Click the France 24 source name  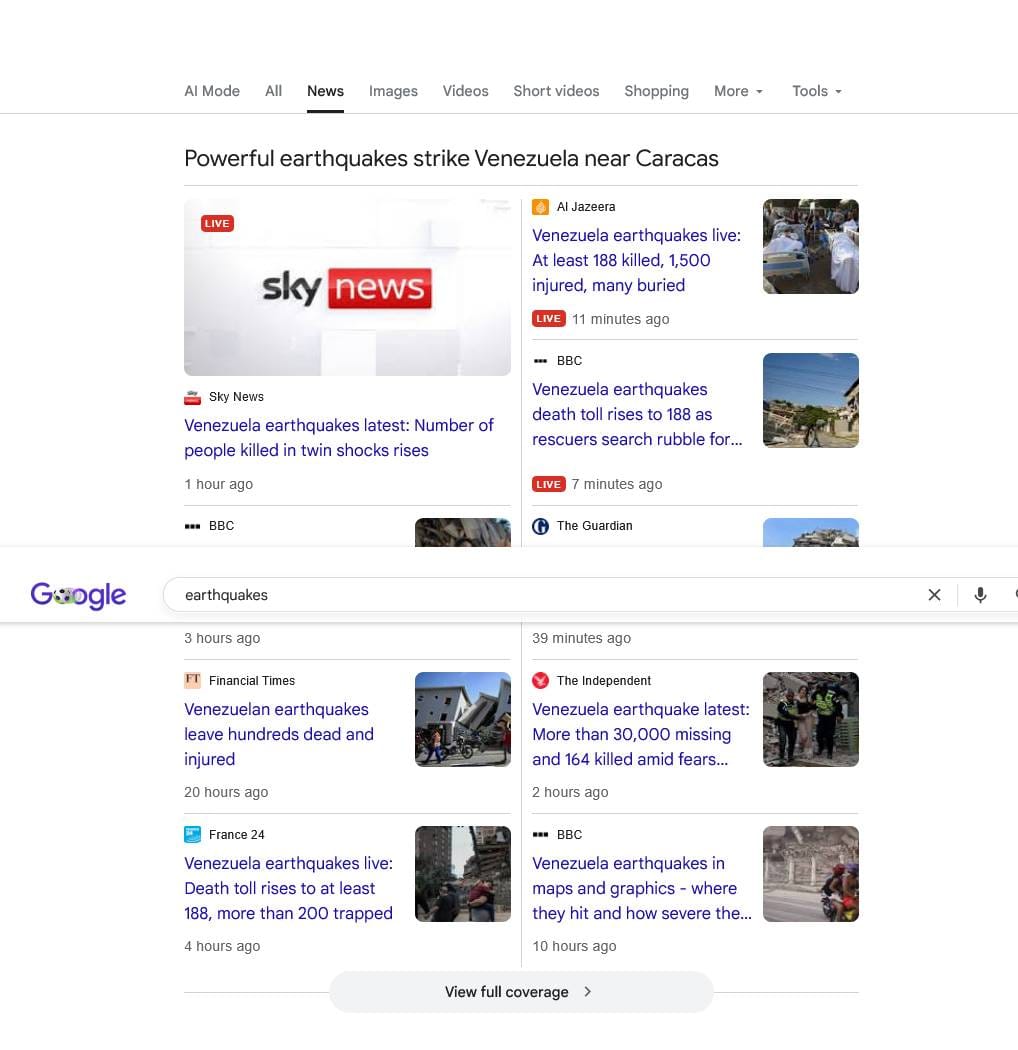coord(236,834)
